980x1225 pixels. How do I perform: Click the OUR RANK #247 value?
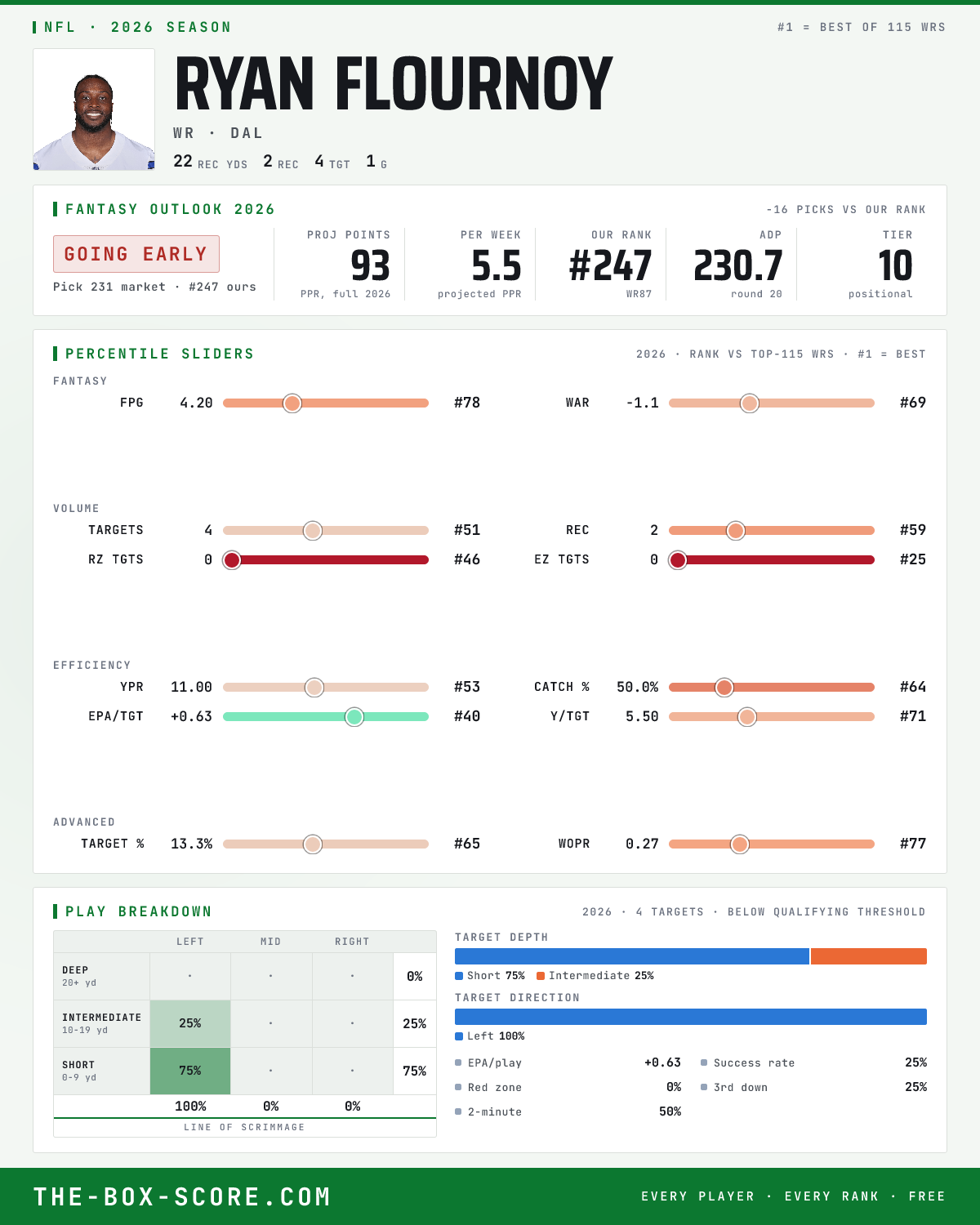(x=610, y=265)
